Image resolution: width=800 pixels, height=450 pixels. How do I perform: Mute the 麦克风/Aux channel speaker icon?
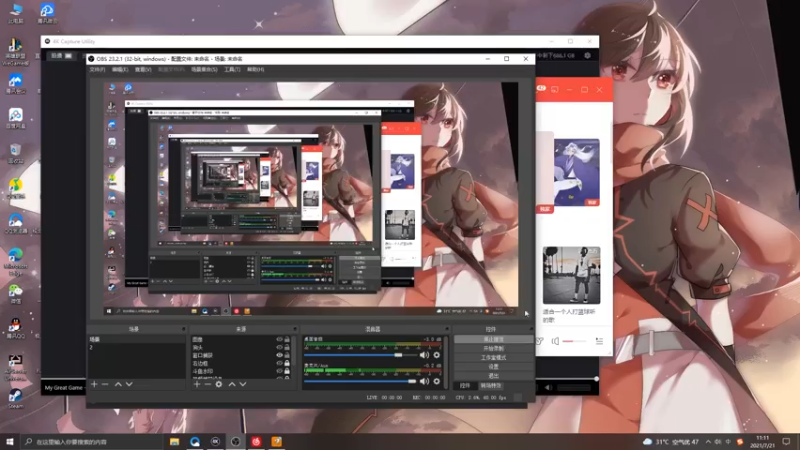point(424,381)
